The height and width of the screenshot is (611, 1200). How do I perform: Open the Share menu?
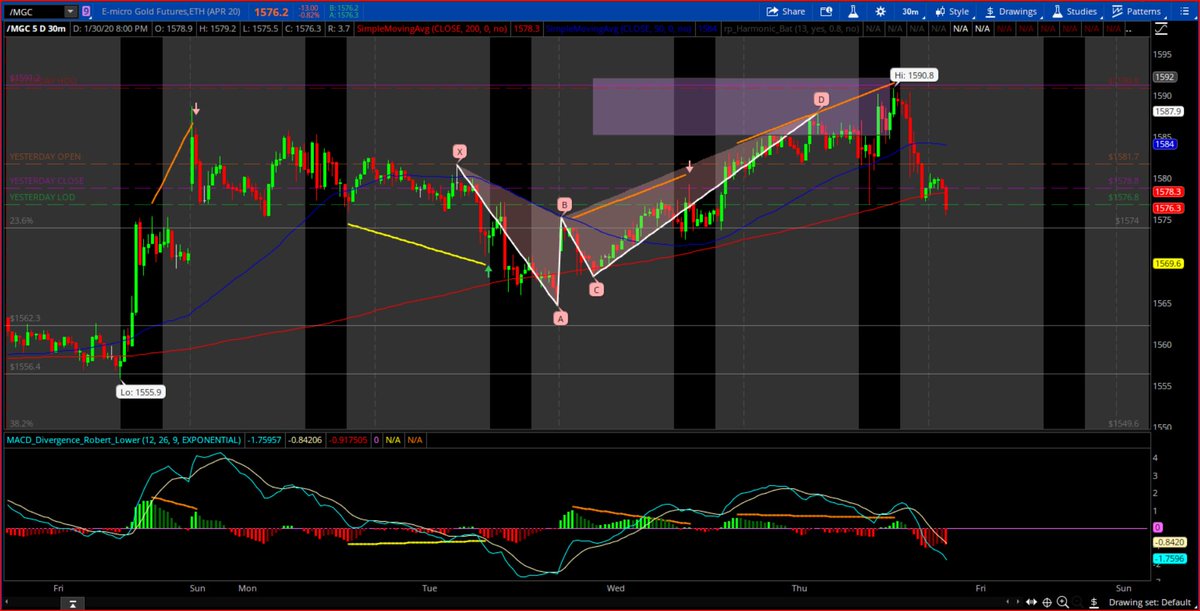pos(786,12)
